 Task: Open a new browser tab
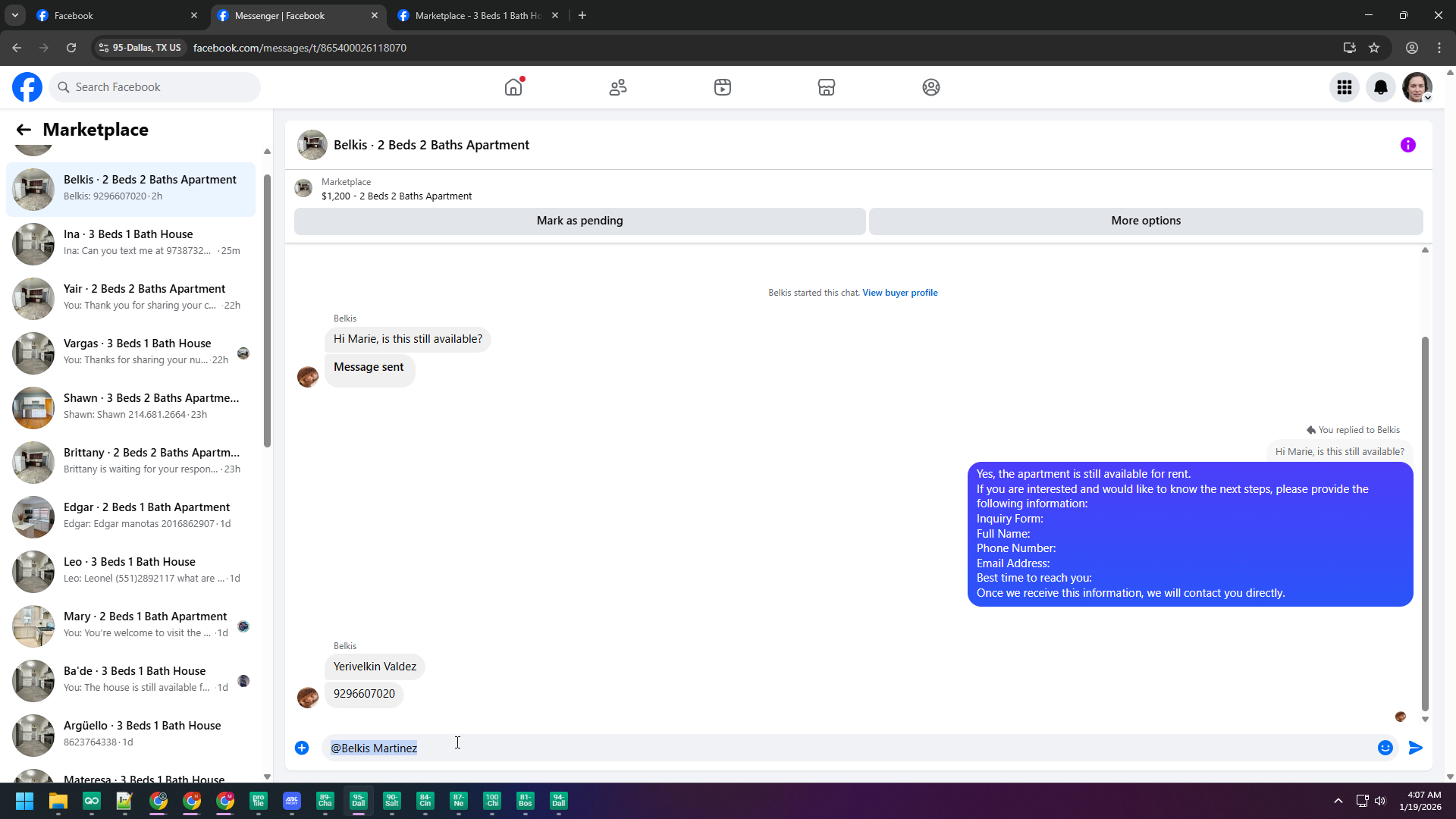point(582,15)
